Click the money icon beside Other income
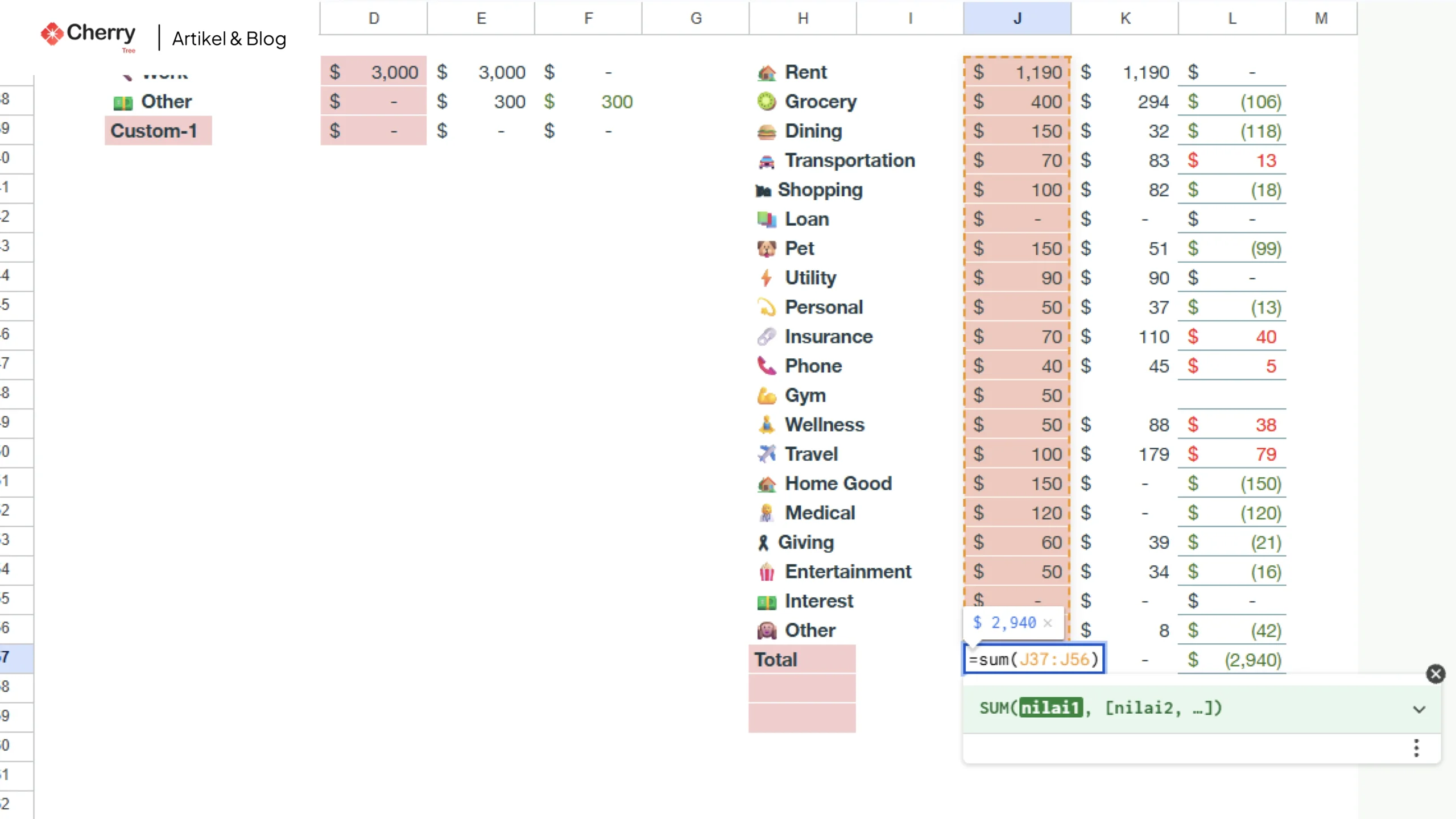This screenshot has width=1456, height=819. [x=123, y=103]
